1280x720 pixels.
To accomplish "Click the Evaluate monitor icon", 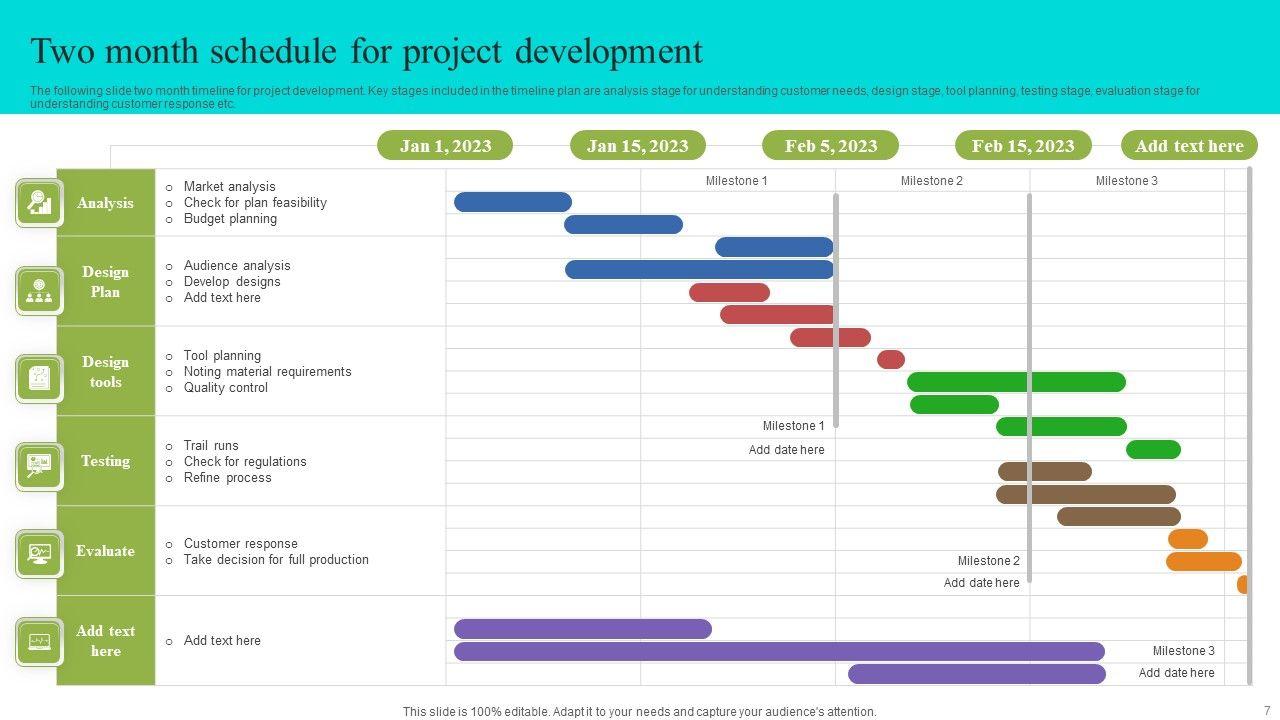I will coord(39,553).
